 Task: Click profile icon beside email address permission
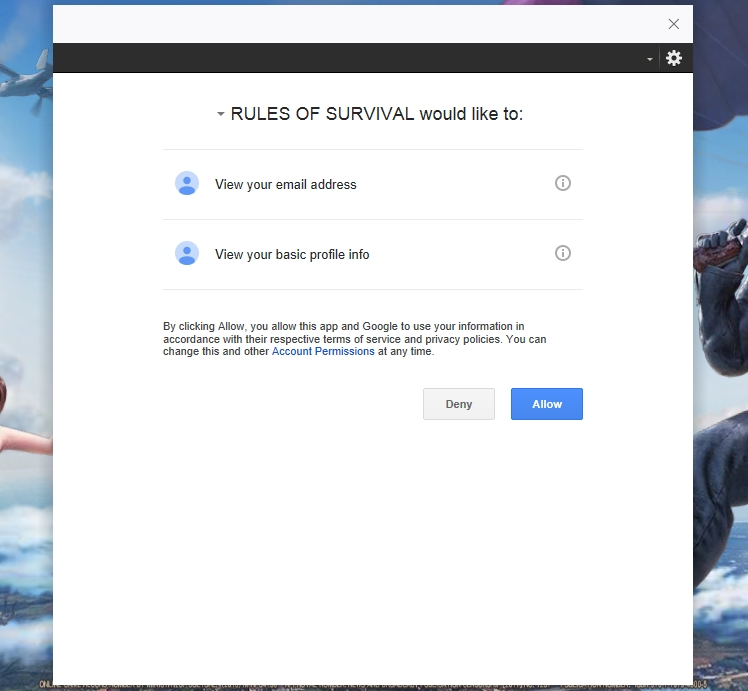187,183
